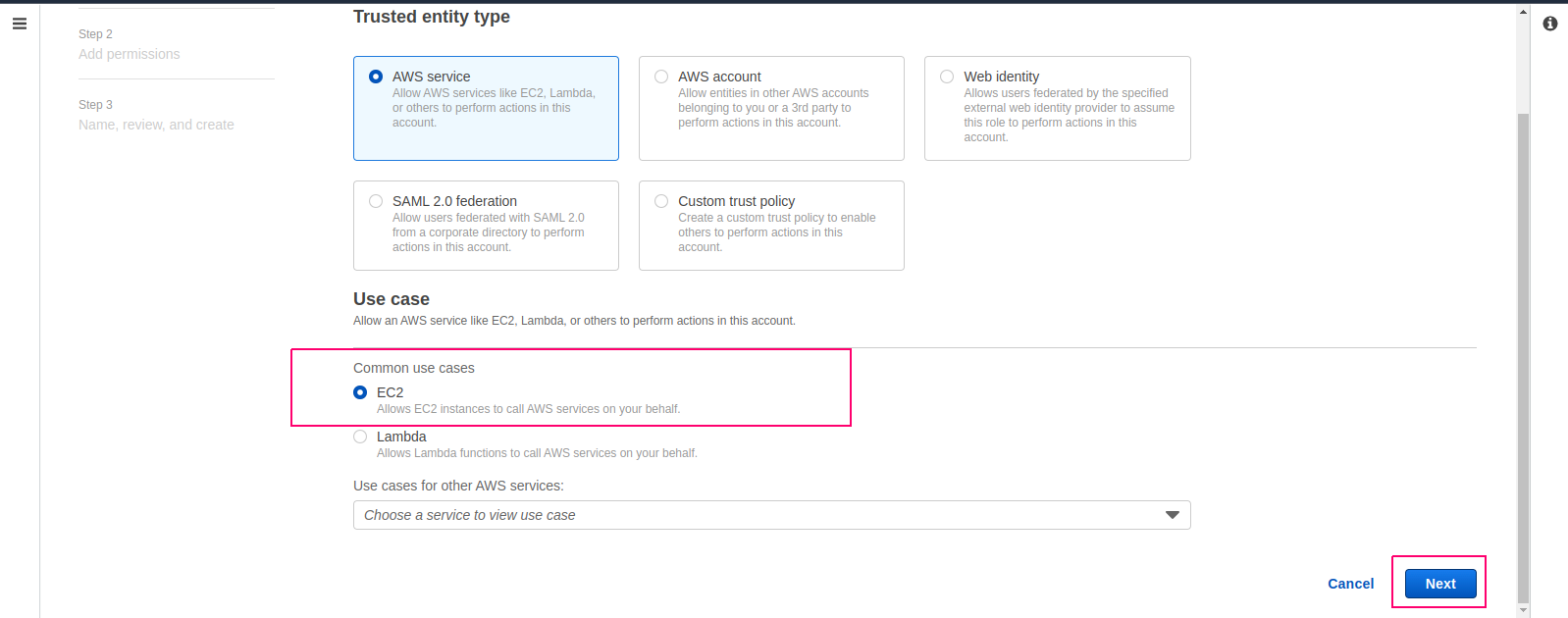This screenshot has width=1568, height=618.
Task: Open the info panel icon
Action: 1550,24
